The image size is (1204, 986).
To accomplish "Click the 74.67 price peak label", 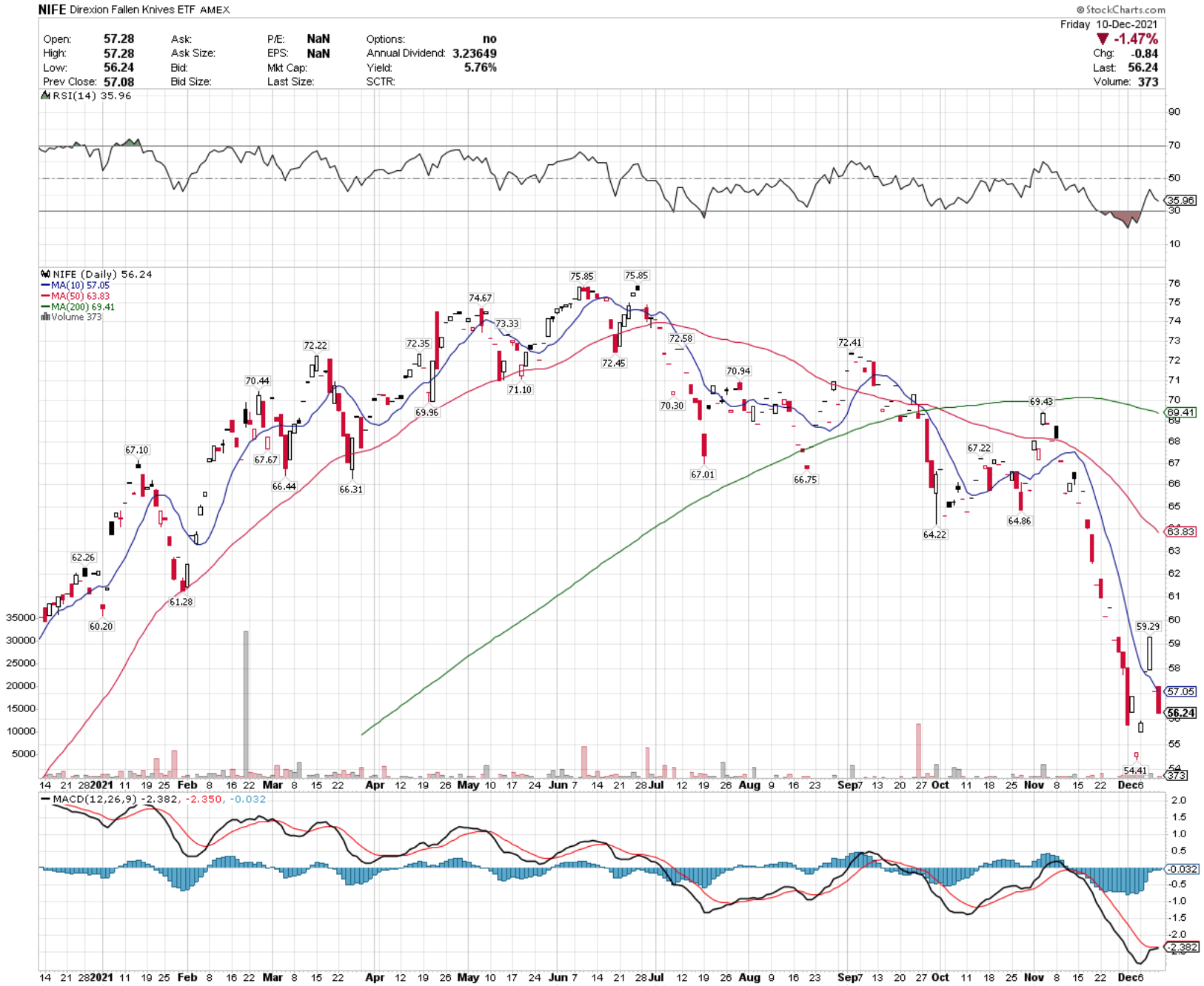I will (x=480, y=298).
